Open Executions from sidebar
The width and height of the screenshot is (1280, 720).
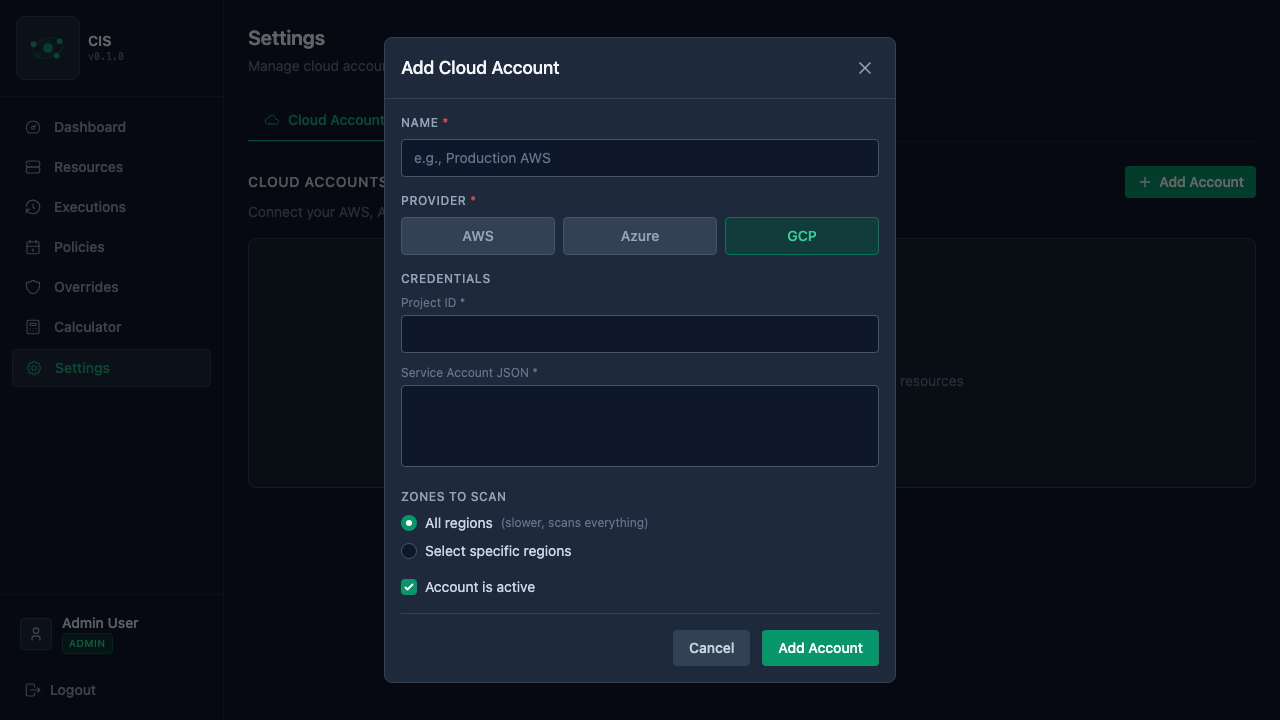(x=111, y=207)
